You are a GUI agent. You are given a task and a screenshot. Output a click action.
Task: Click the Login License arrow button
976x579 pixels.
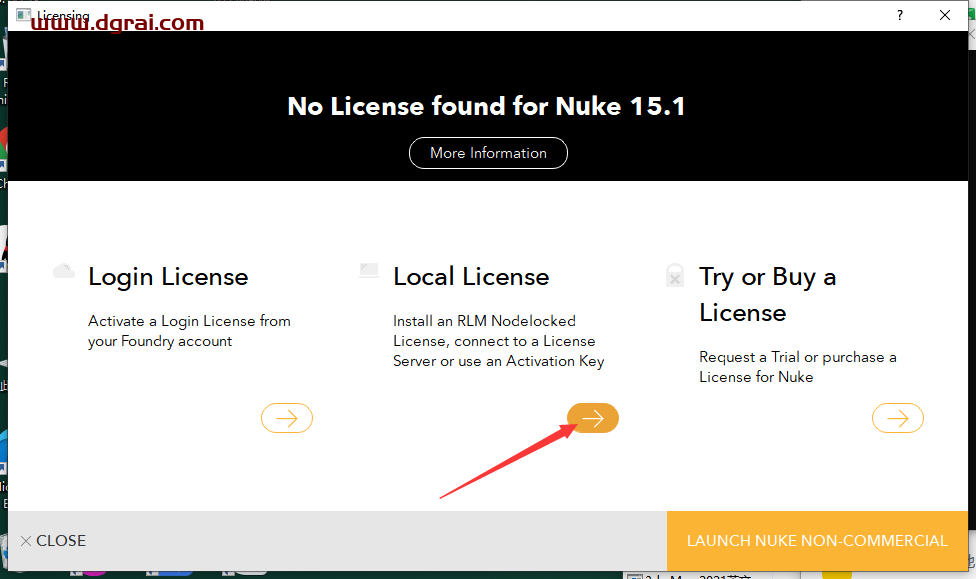(x=287, y=418)
